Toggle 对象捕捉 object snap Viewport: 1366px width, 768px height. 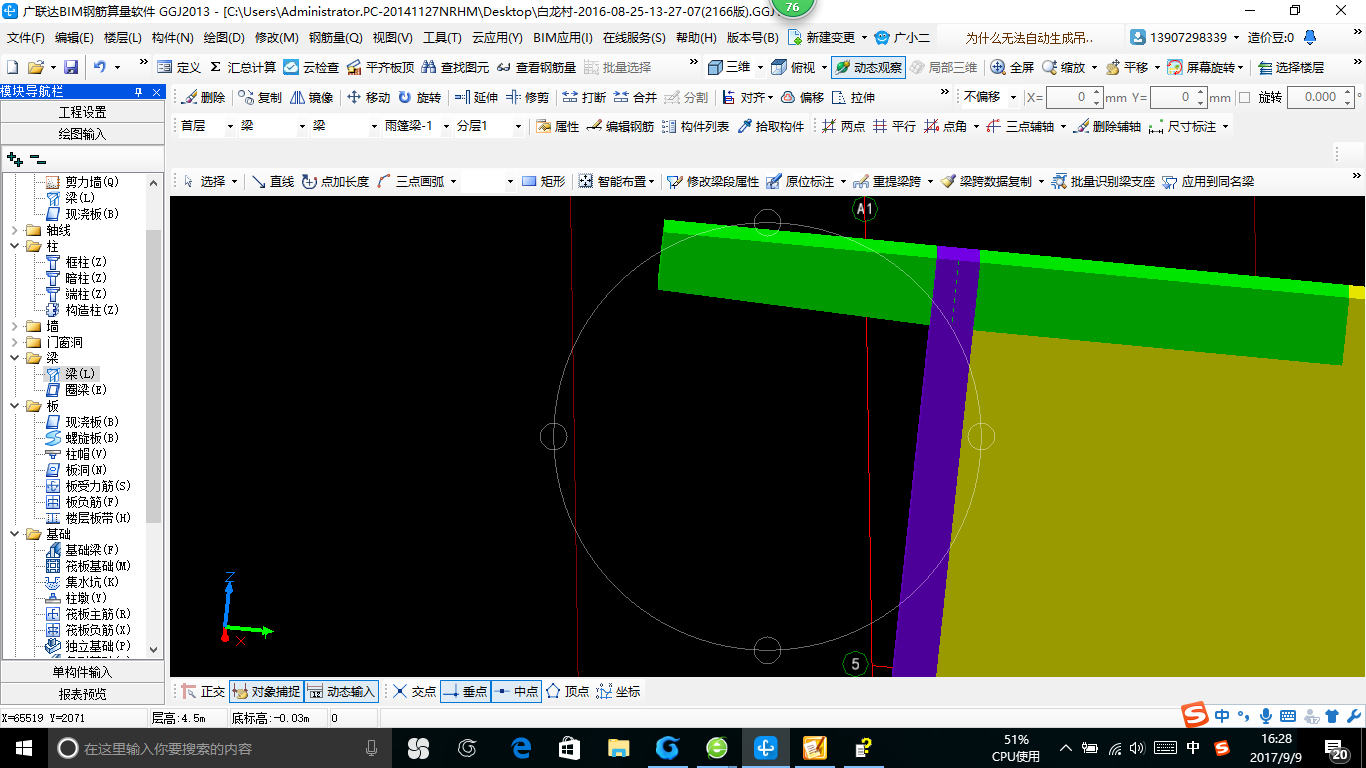pyautogui.click(x=266, y=691)
